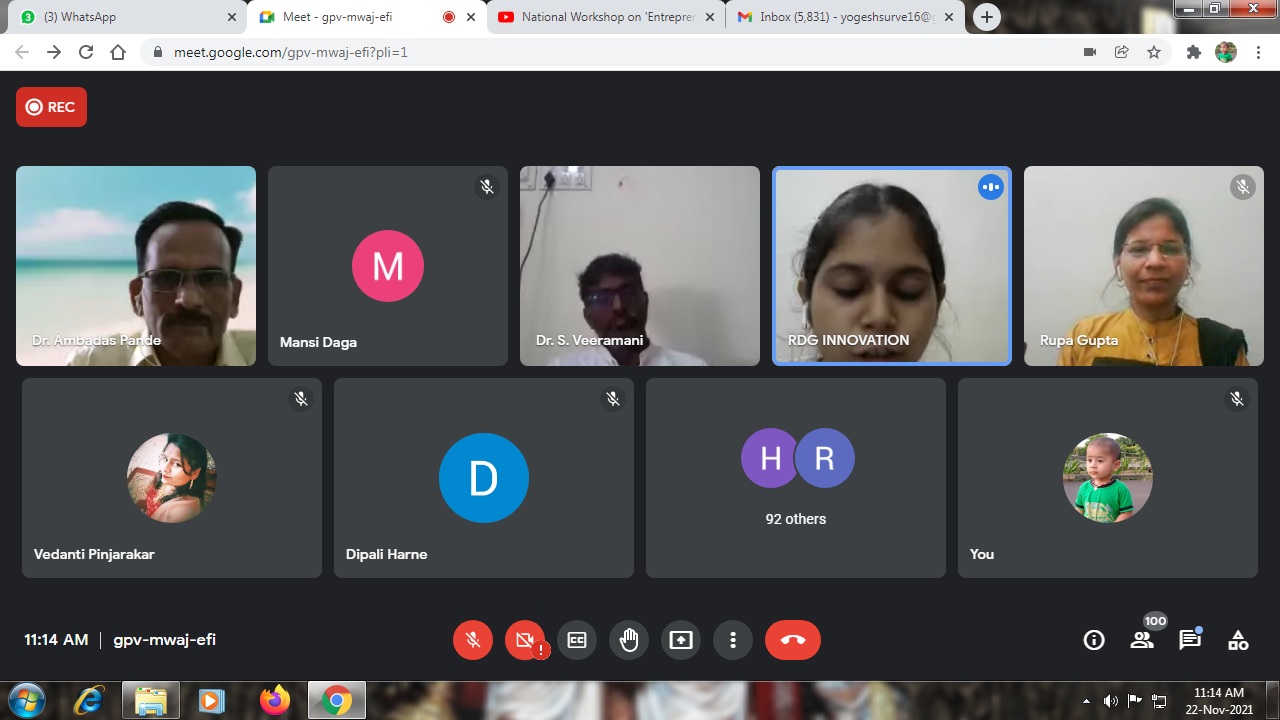Click the red REC recording indicator
The image size is (1280, 720).
(x=51, y=107)
